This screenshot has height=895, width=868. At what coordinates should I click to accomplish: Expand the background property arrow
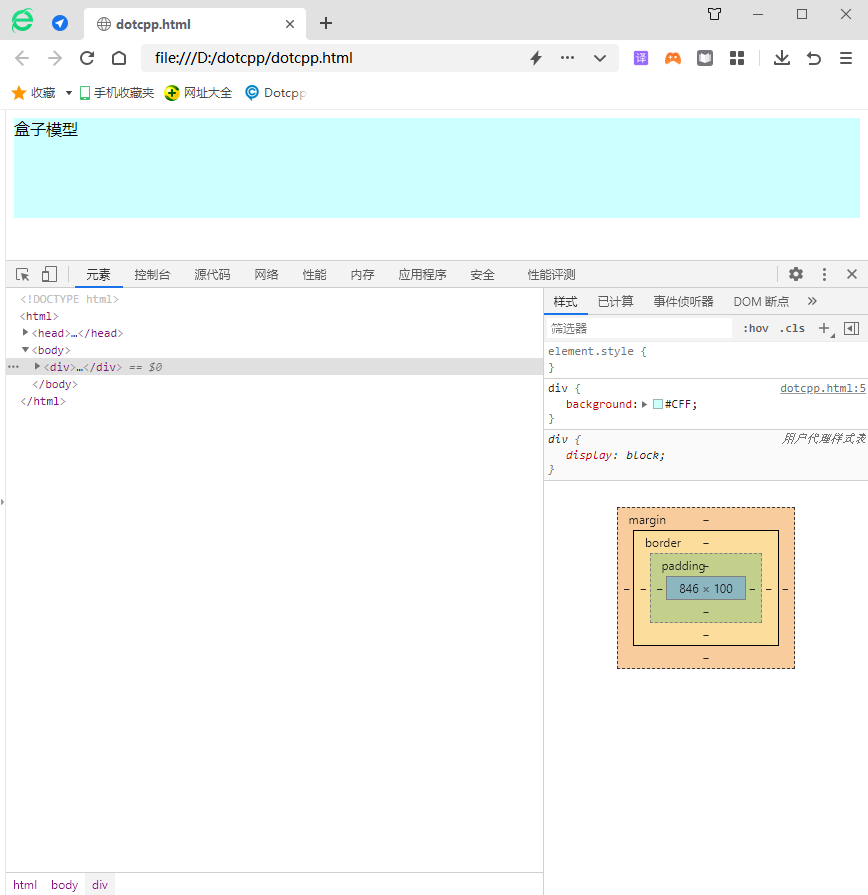pyautogui.click(x=643, y=404)
